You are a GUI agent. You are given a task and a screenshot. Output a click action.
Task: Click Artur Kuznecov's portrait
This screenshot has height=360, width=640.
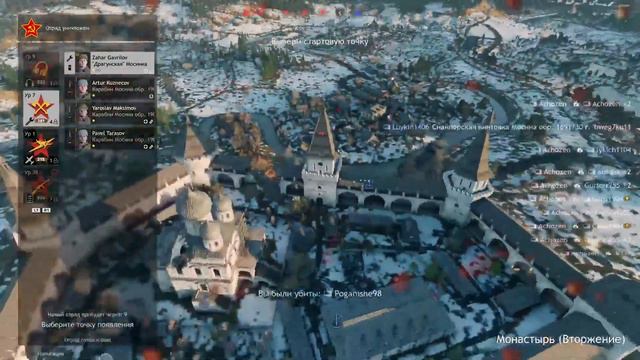coord(83,89)
